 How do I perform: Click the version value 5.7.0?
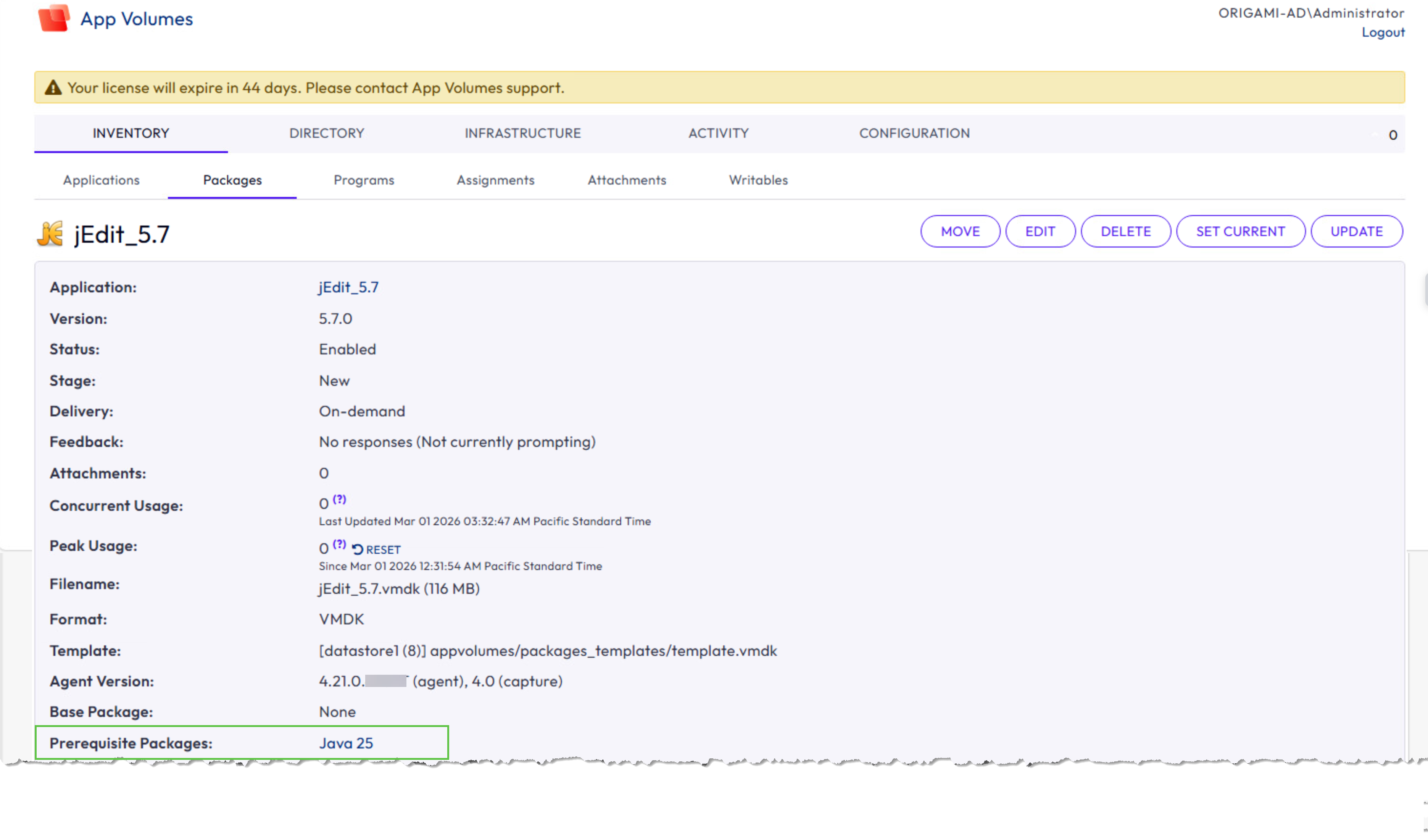(335, 319)
